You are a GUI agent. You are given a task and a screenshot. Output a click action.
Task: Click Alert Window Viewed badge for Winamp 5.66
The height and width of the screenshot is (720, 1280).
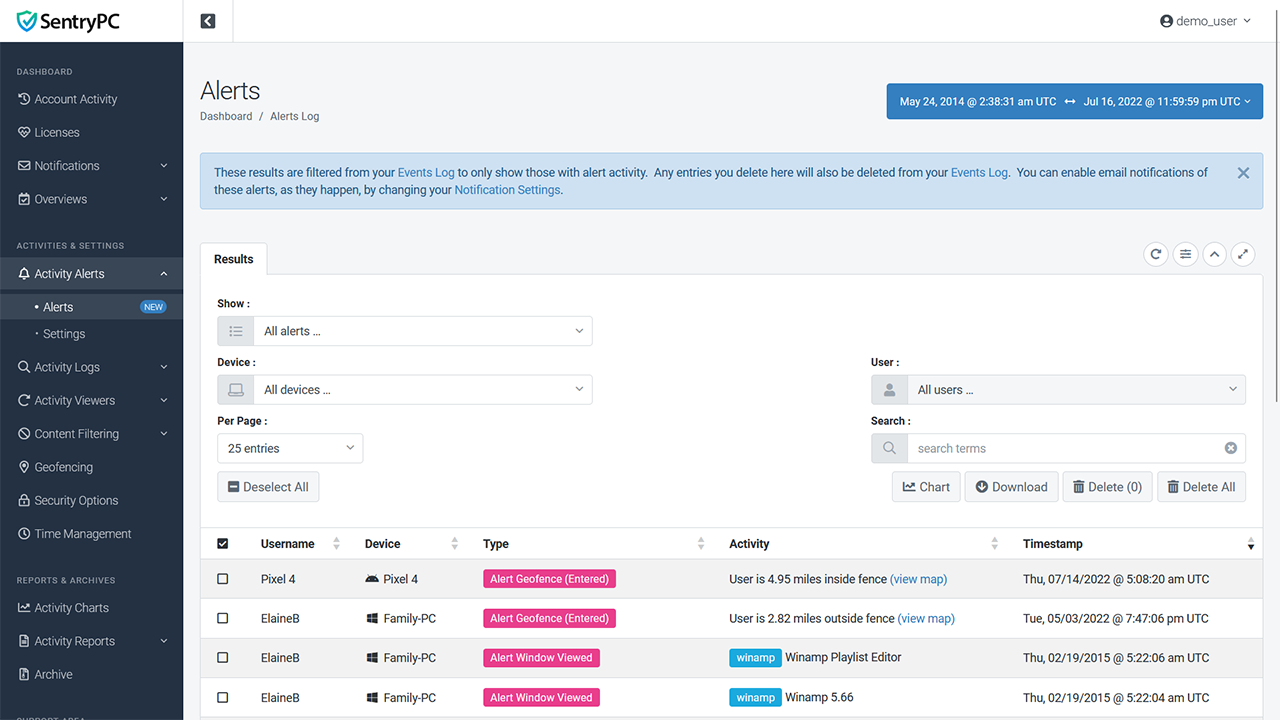coord(541,697)
